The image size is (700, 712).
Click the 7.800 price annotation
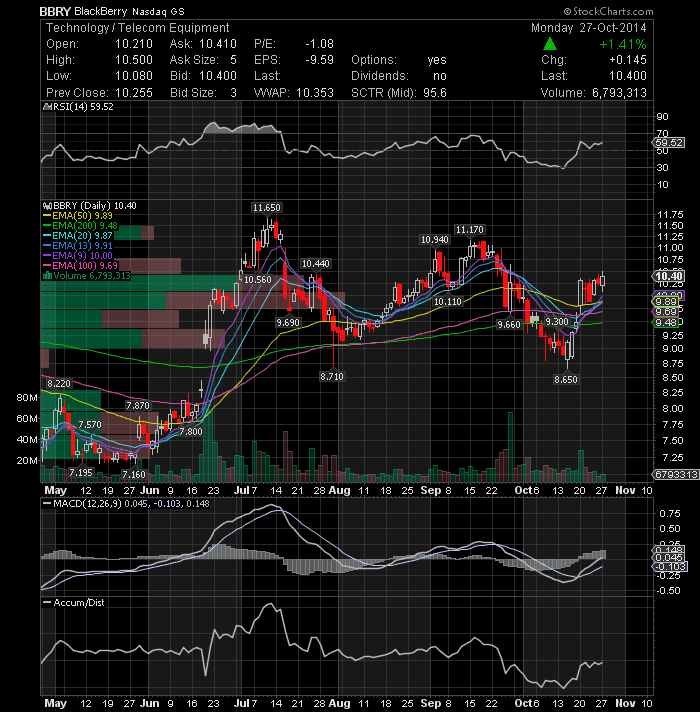(x=191, y=431)
